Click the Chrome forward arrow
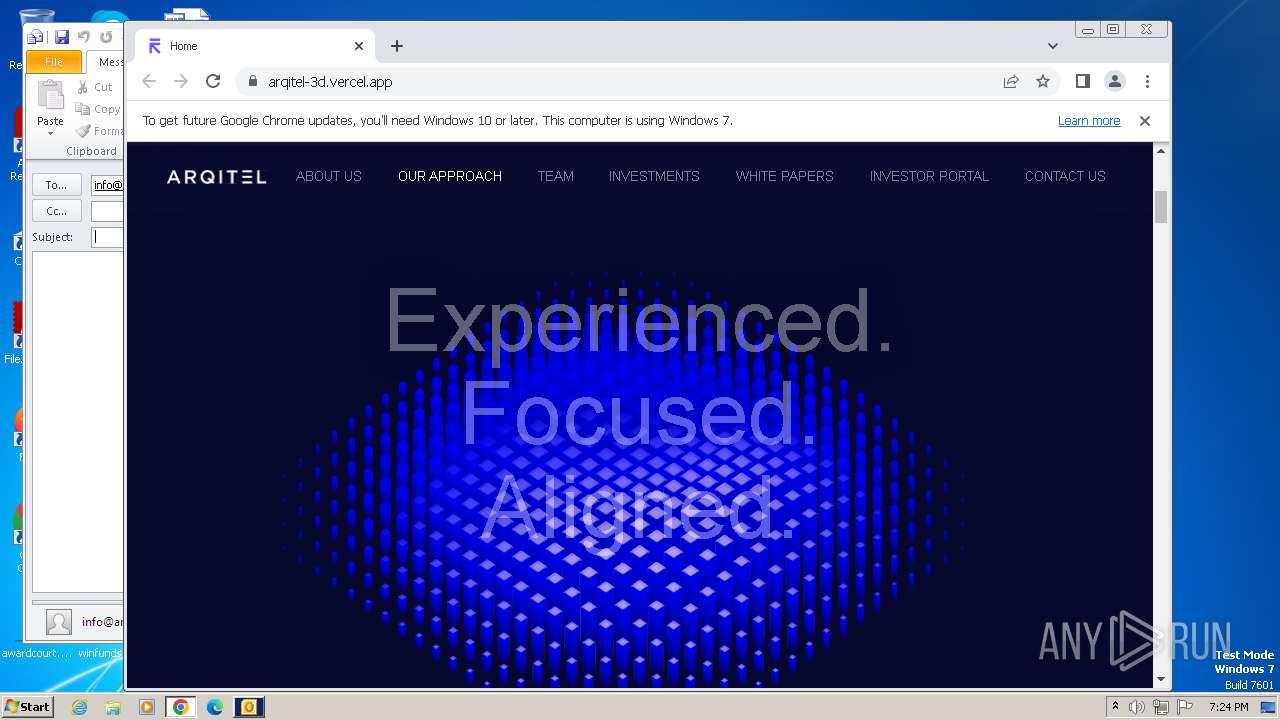Viewport: 1280px width, 720px height. [x=181, y=82]
